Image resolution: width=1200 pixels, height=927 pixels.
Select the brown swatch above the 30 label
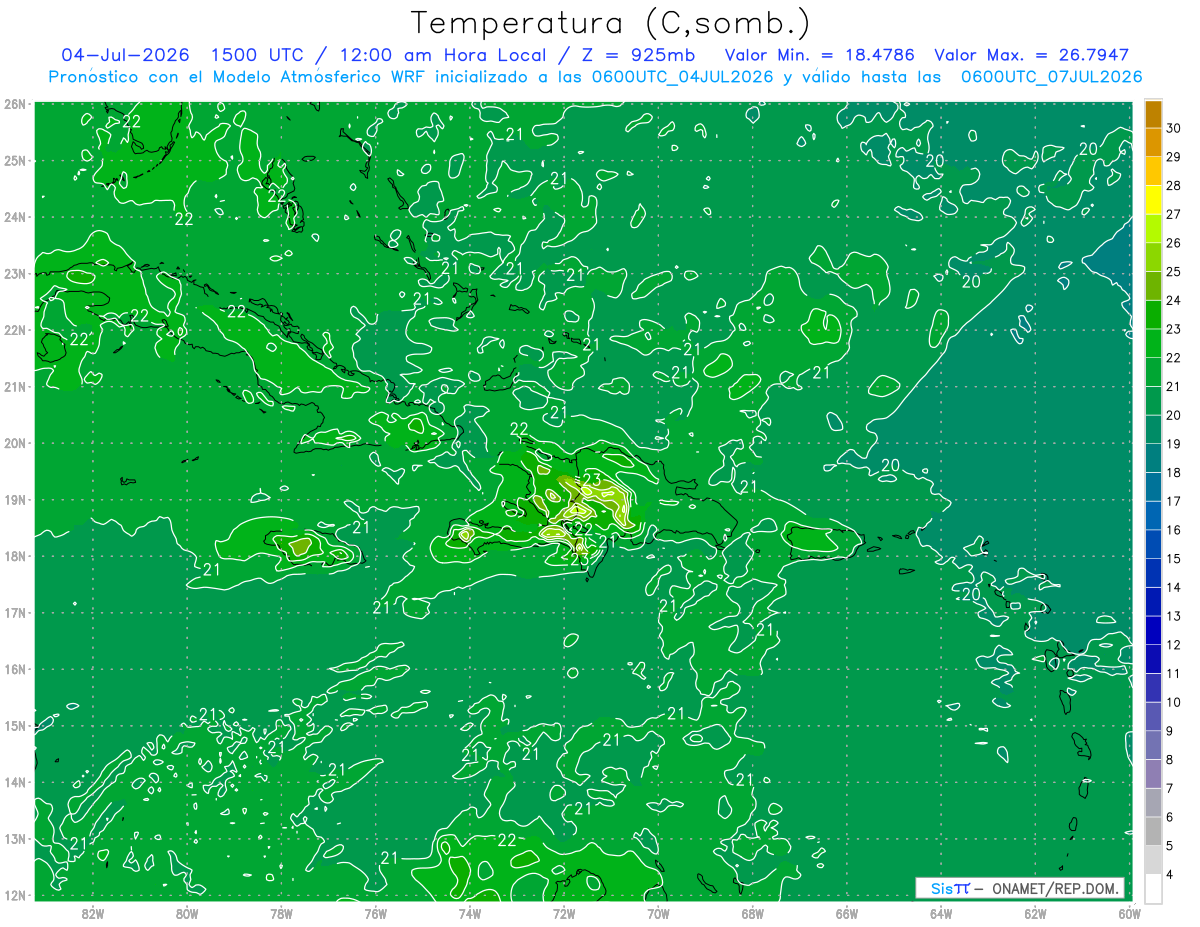[x=1153, y=114]
